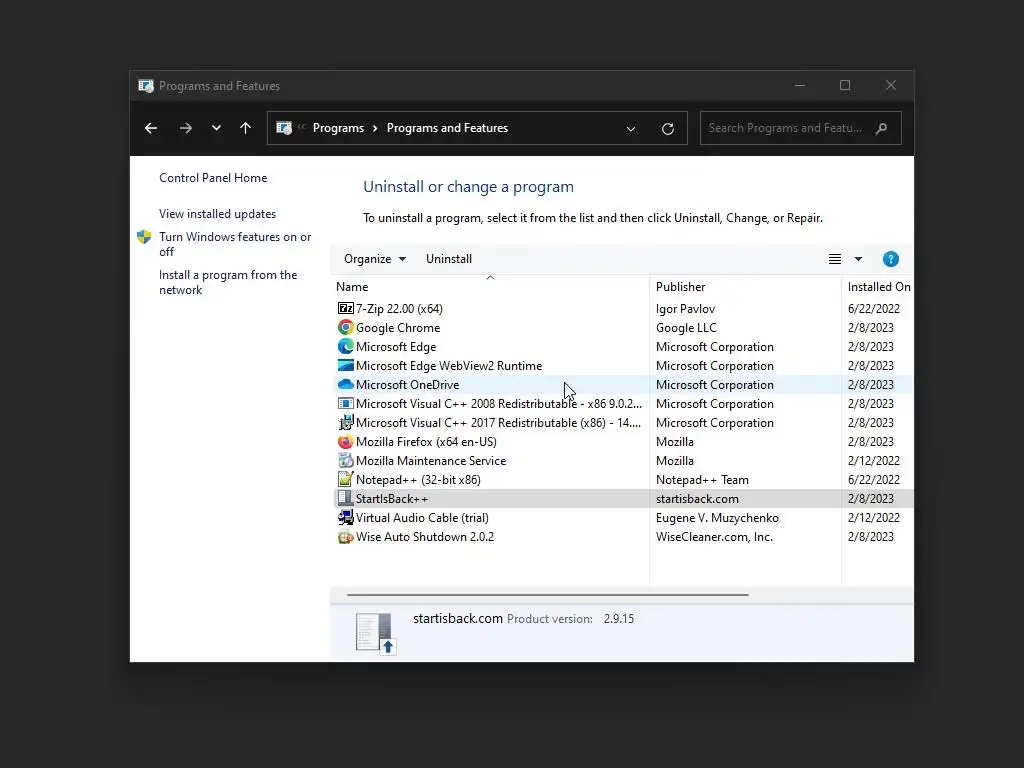The image size is (1024, 768).
Task: Click the Programs breadcrumb
Action: (x=338, y=128)
